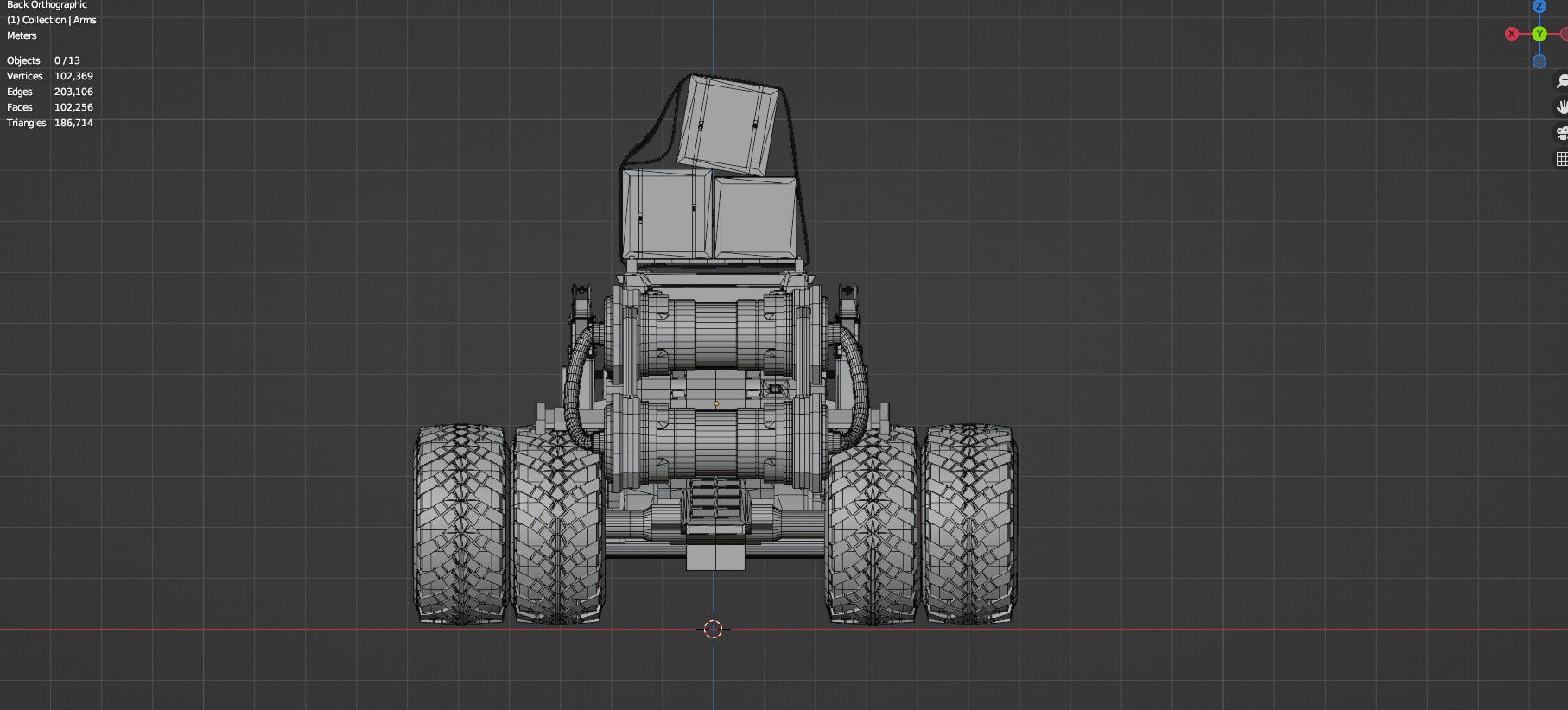Click the pan view hand icon
This screenshot has height=710, width=1568.
coord(1561,107)
